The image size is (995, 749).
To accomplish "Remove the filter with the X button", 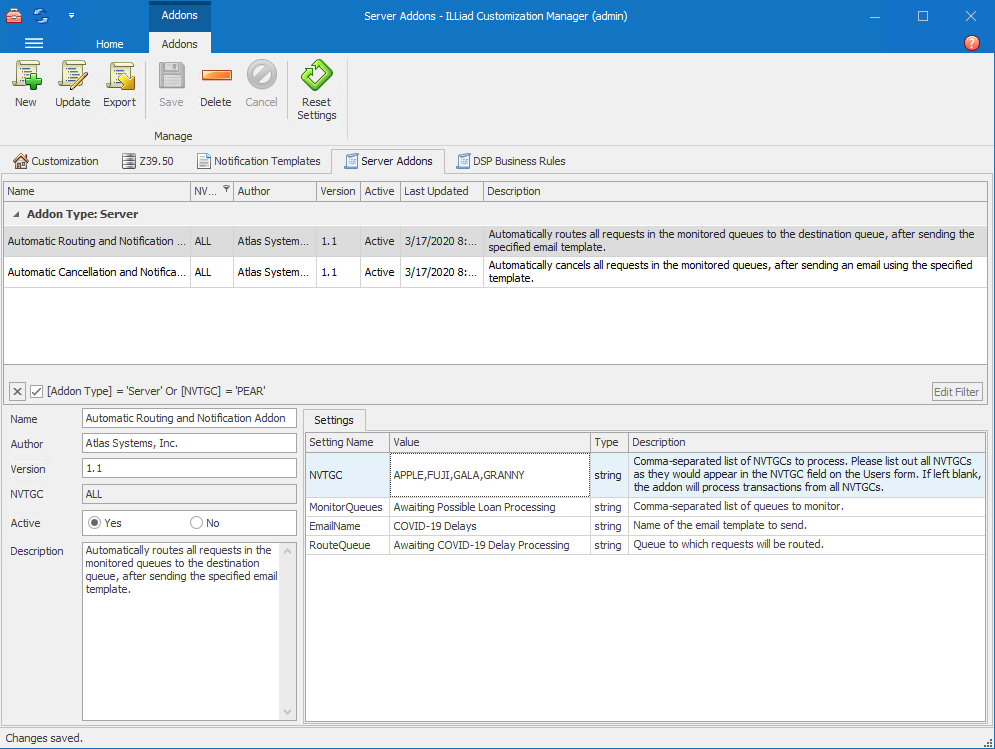I will 17,391.
